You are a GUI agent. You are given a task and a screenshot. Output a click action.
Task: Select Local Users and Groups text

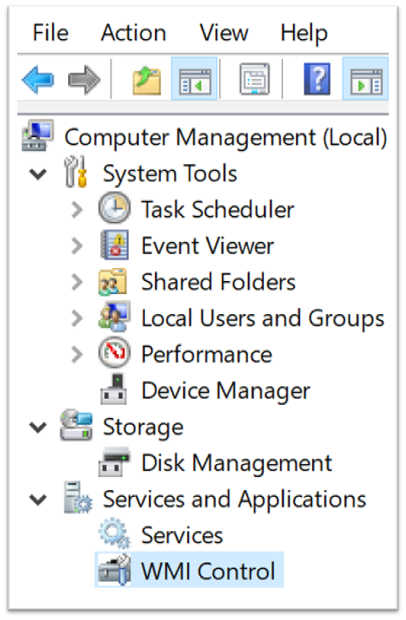263,319
